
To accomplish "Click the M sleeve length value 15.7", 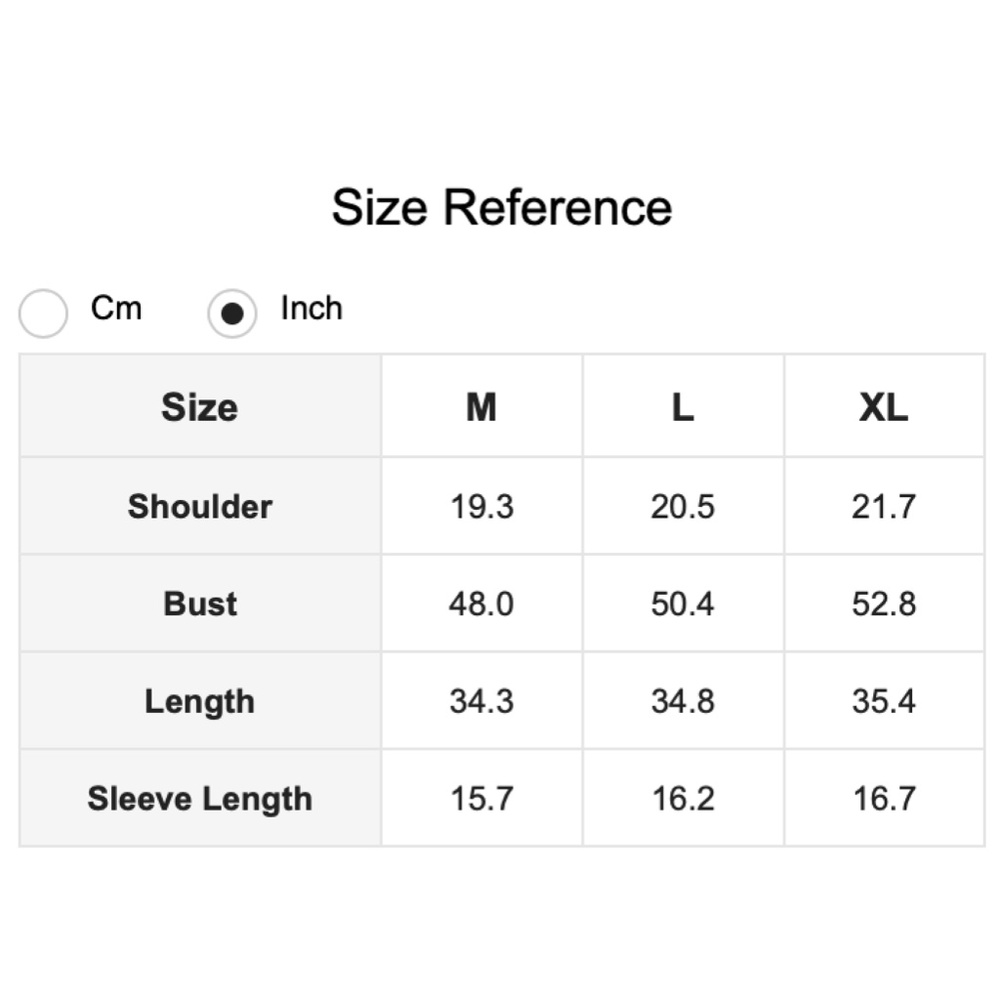I will point(481,799).
